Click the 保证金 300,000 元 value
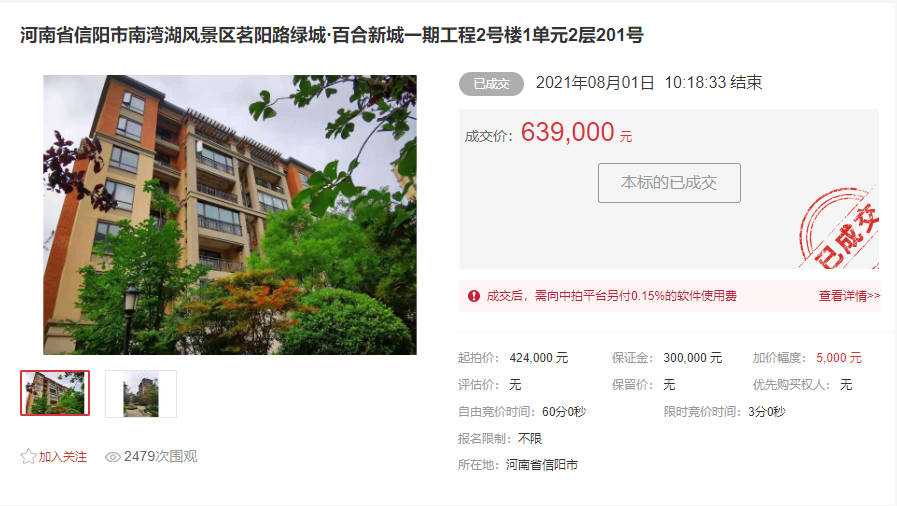 click(692, 358)
